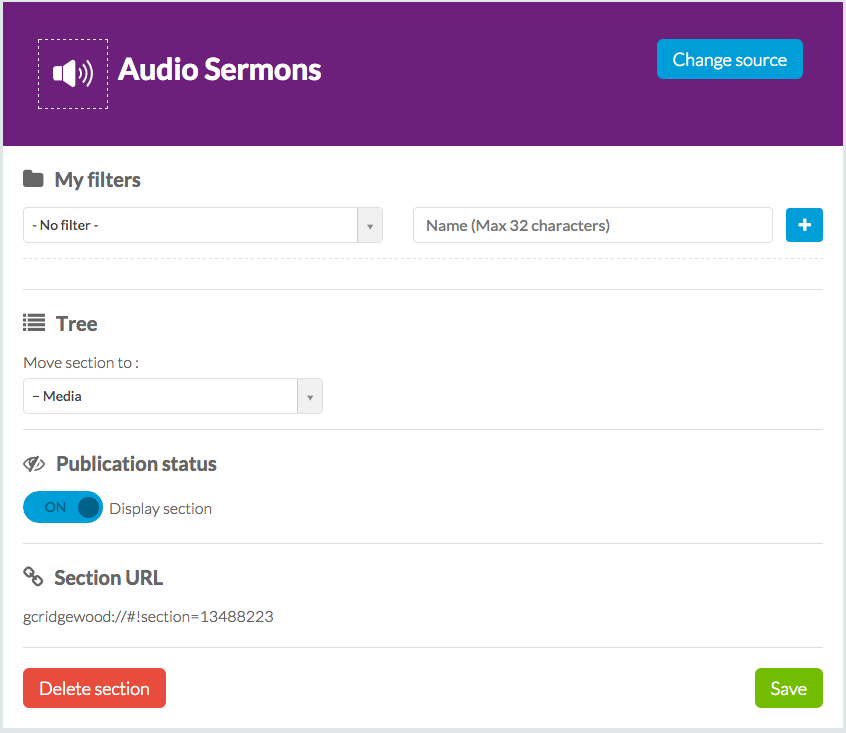
Task: Click the folder icon beside My filters
Action: (34, 179)
